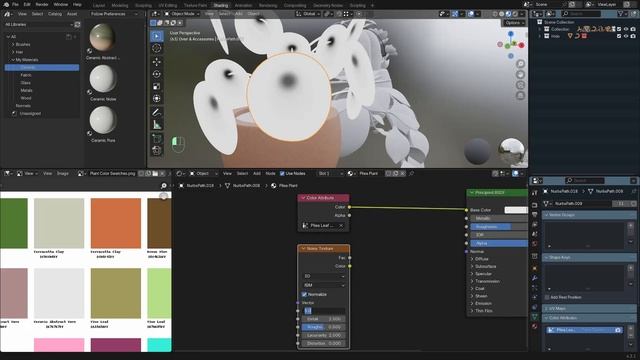Click the Blender logo in top menu bar
The width and height of the screenshot is (640, 360).
(6, 4)
